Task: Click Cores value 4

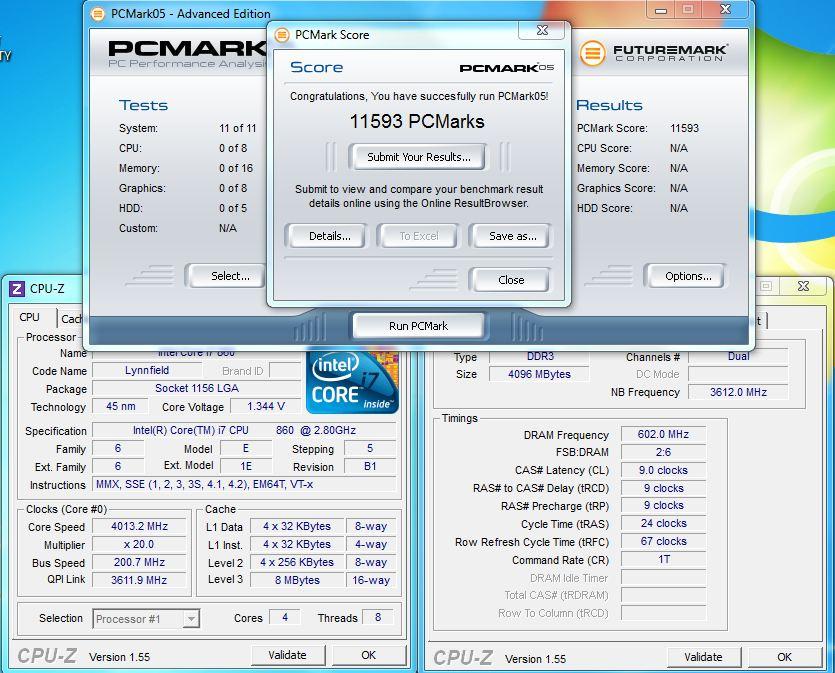Action: (x=285, y=618)
